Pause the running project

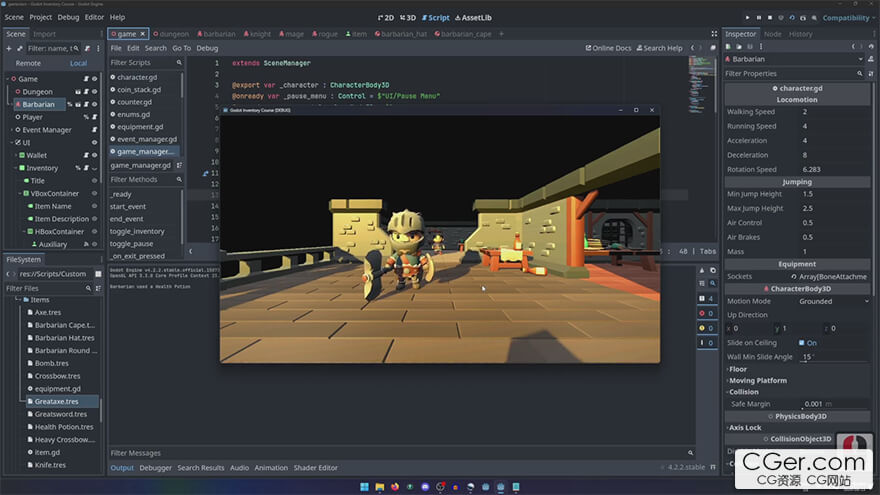point(758,18)
